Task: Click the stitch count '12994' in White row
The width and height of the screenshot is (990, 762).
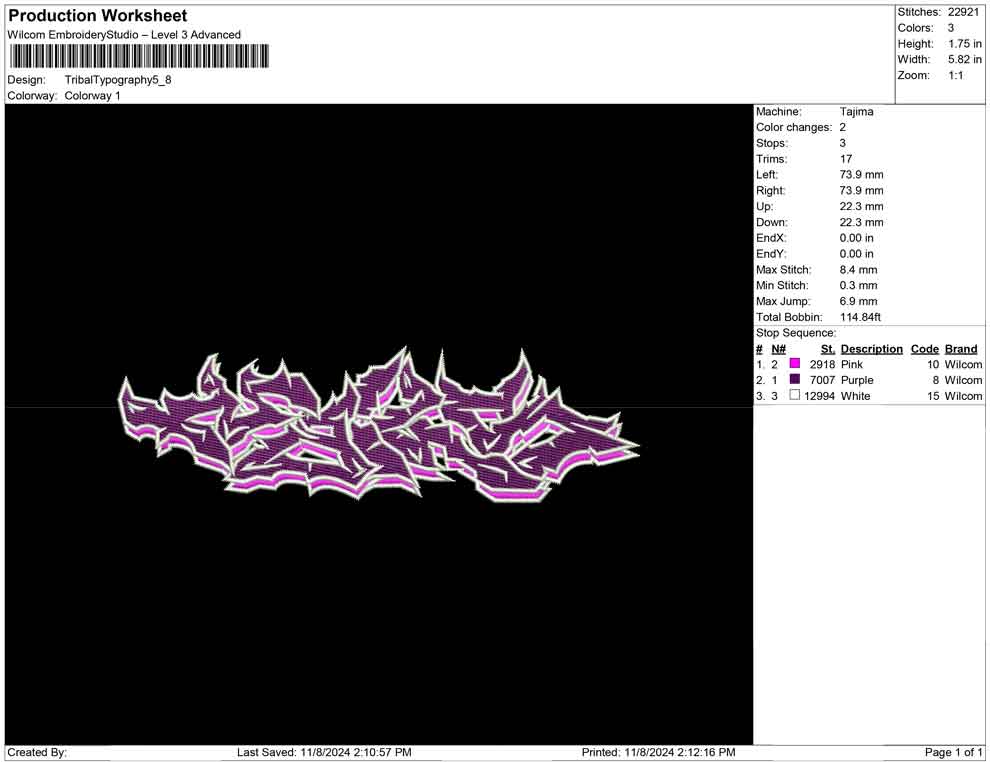Action: click(820, 396)
